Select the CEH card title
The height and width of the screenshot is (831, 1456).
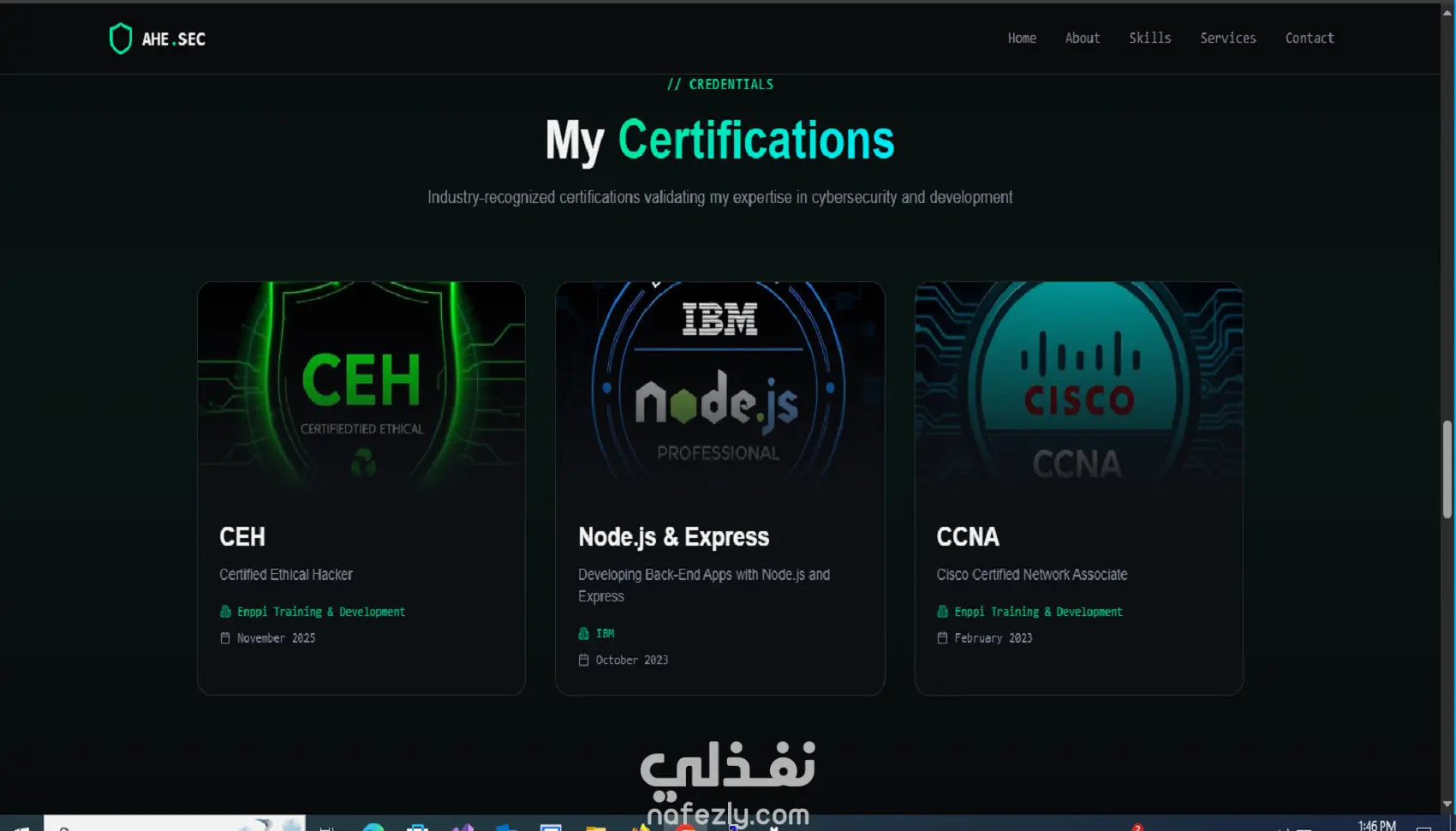click(x=242, y=537)
